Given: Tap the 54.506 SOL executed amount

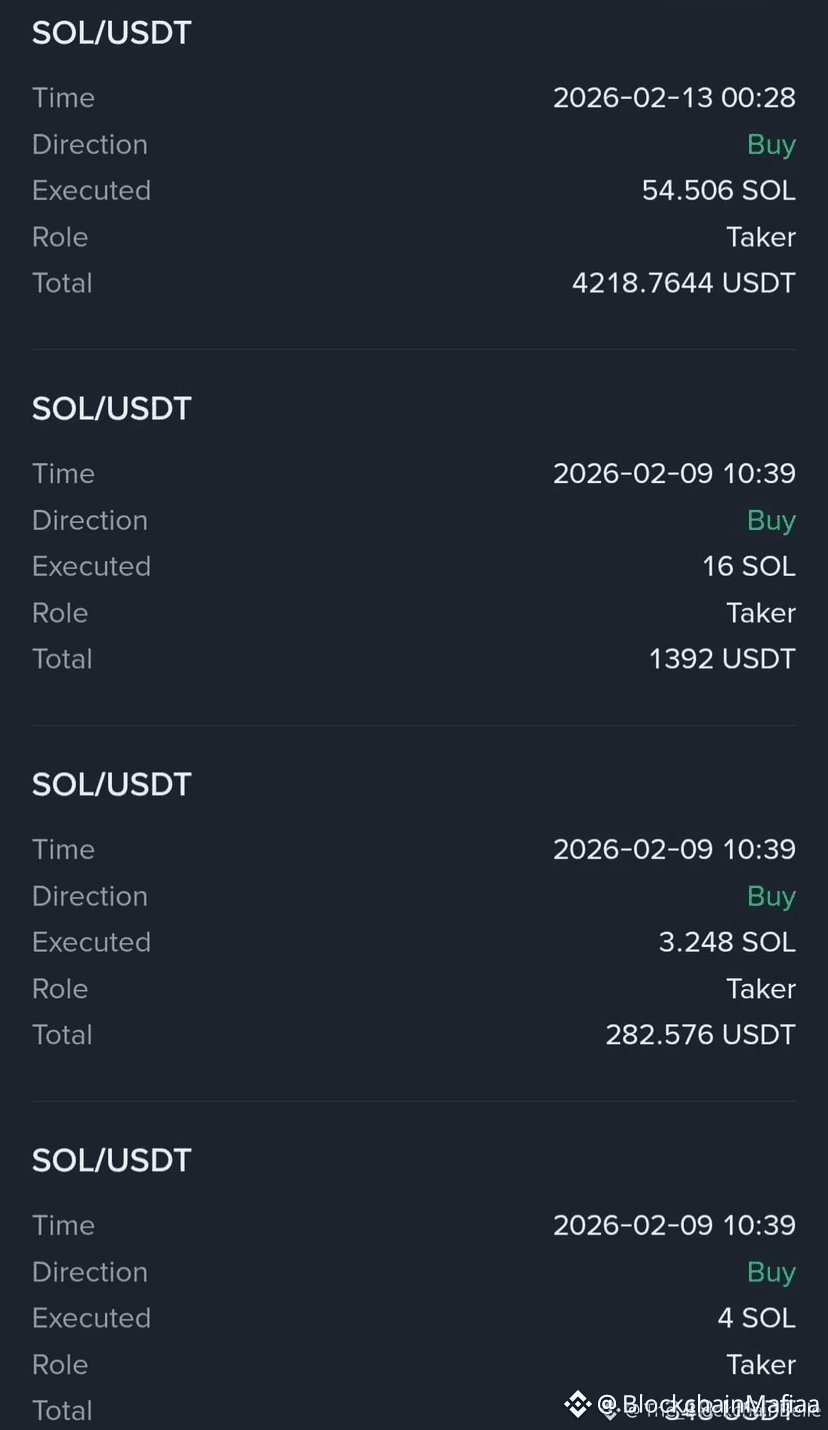Looking at the screenshot, I should pos(718,190).
